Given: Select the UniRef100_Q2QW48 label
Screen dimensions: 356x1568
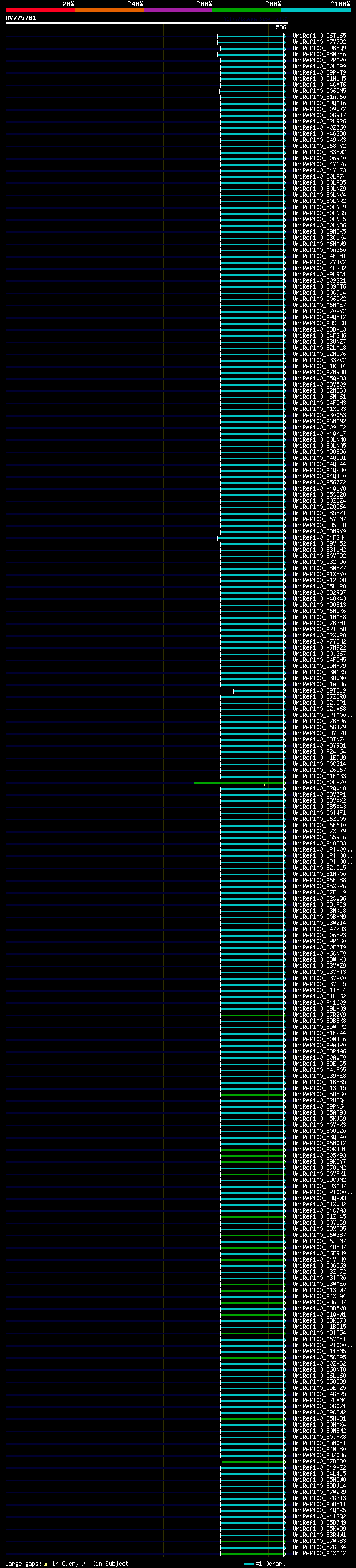Looking at the screenshot, I should pos(319,789).
